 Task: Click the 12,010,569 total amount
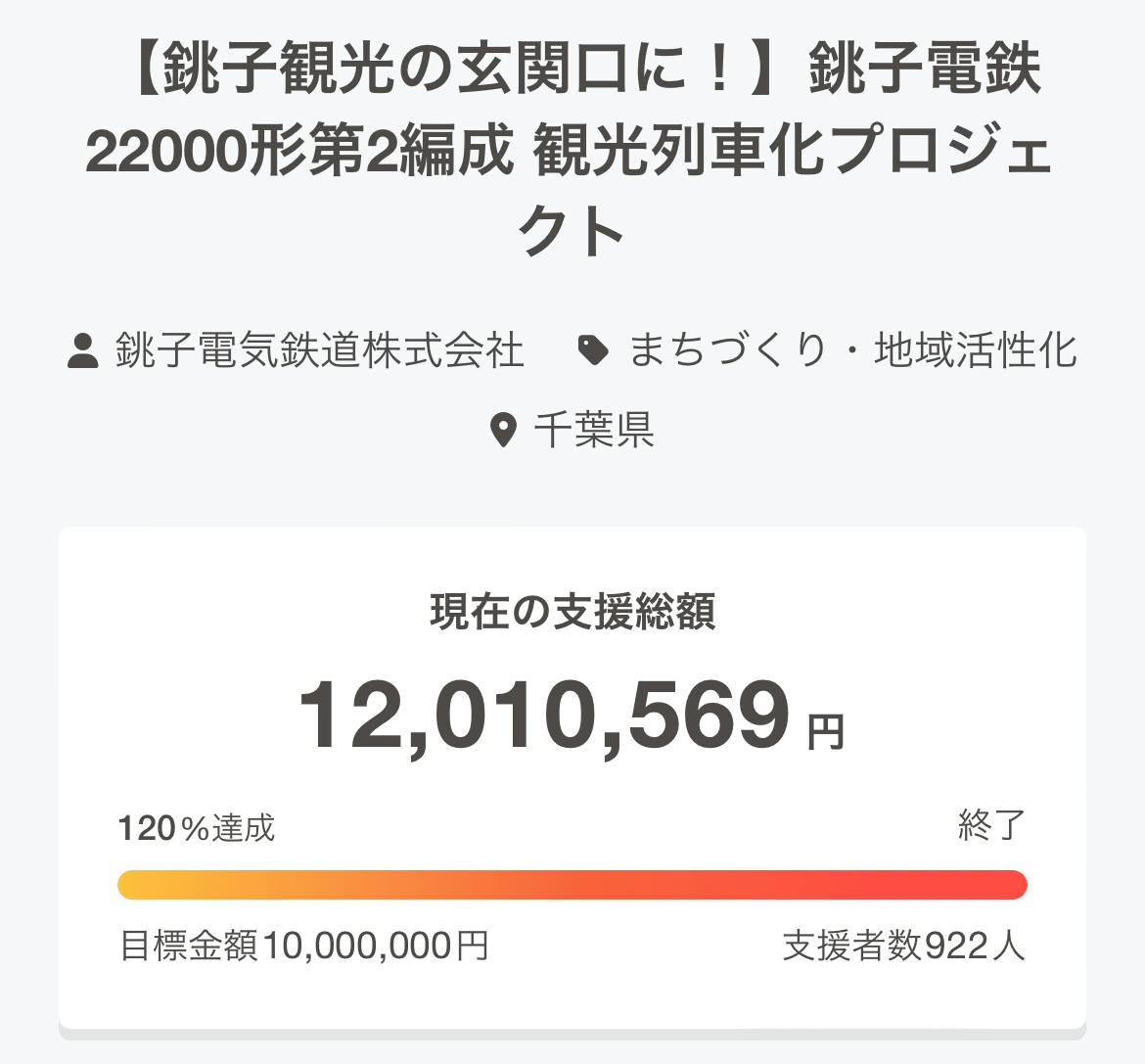[x=543, y=716]
